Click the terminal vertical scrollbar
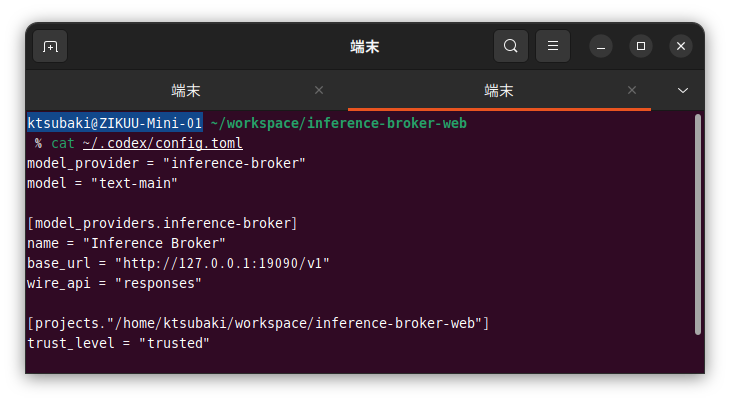730x402 pixels. pyautogui.click(x=697, y=225)
